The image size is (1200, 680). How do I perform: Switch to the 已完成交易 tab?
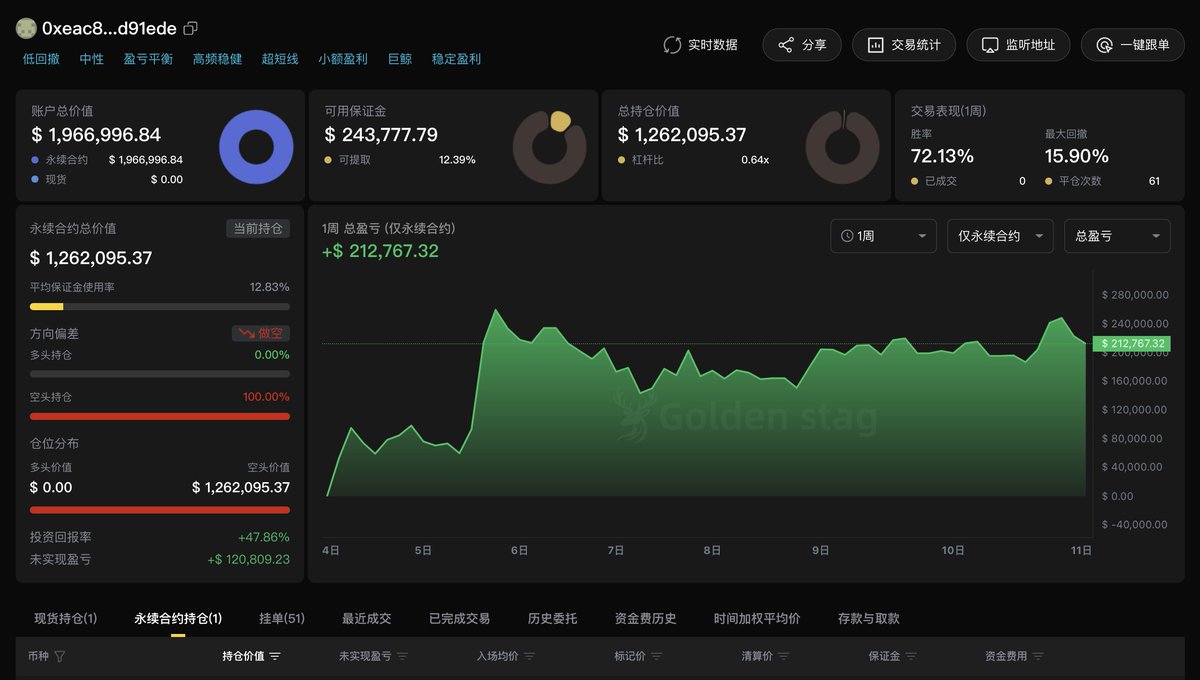pos(460,619)
